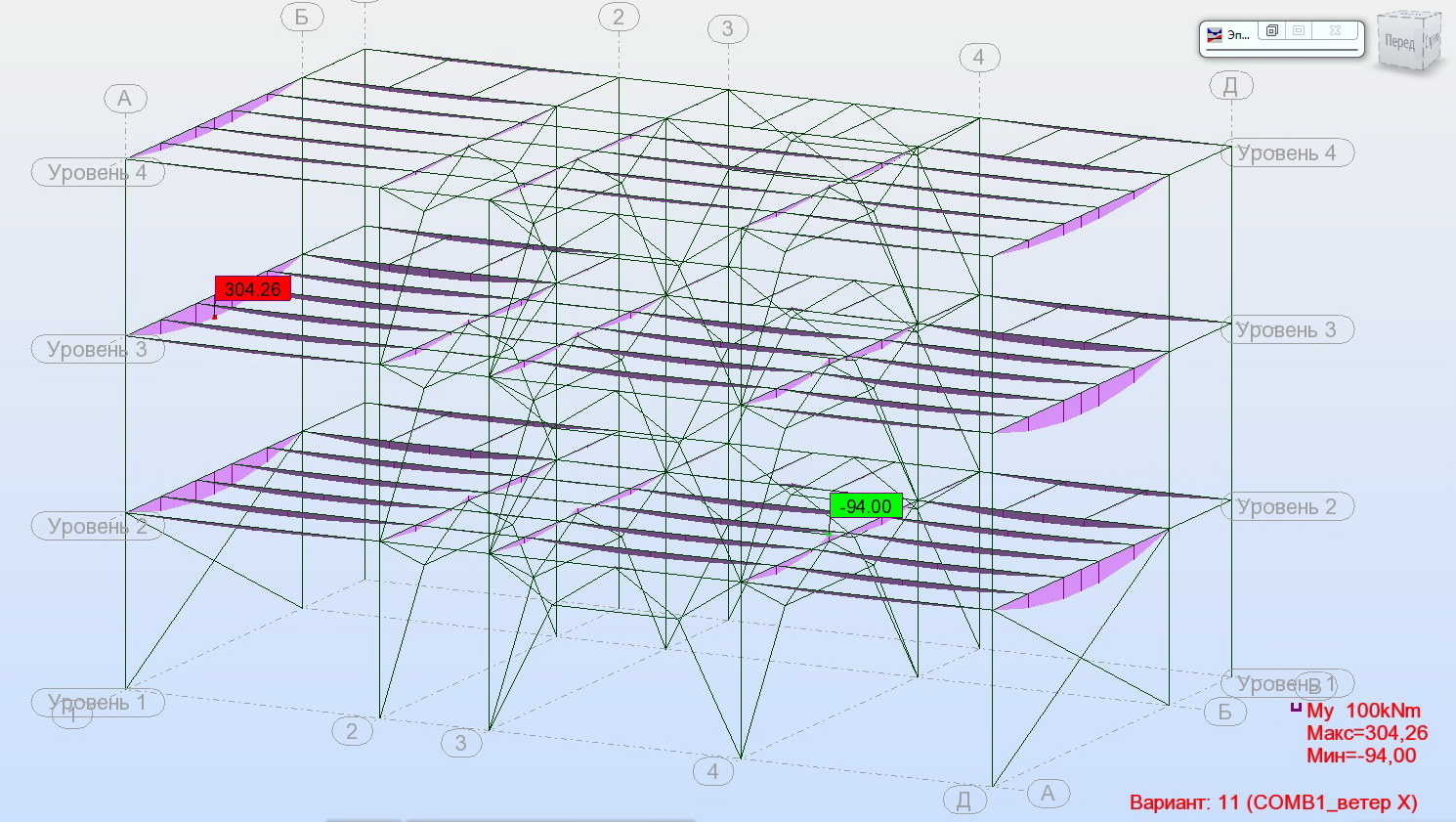Click the left Уровень 3 level label
Image resolution: width=1456 pixels, height=822 pixels.
(x=98, y=350)
